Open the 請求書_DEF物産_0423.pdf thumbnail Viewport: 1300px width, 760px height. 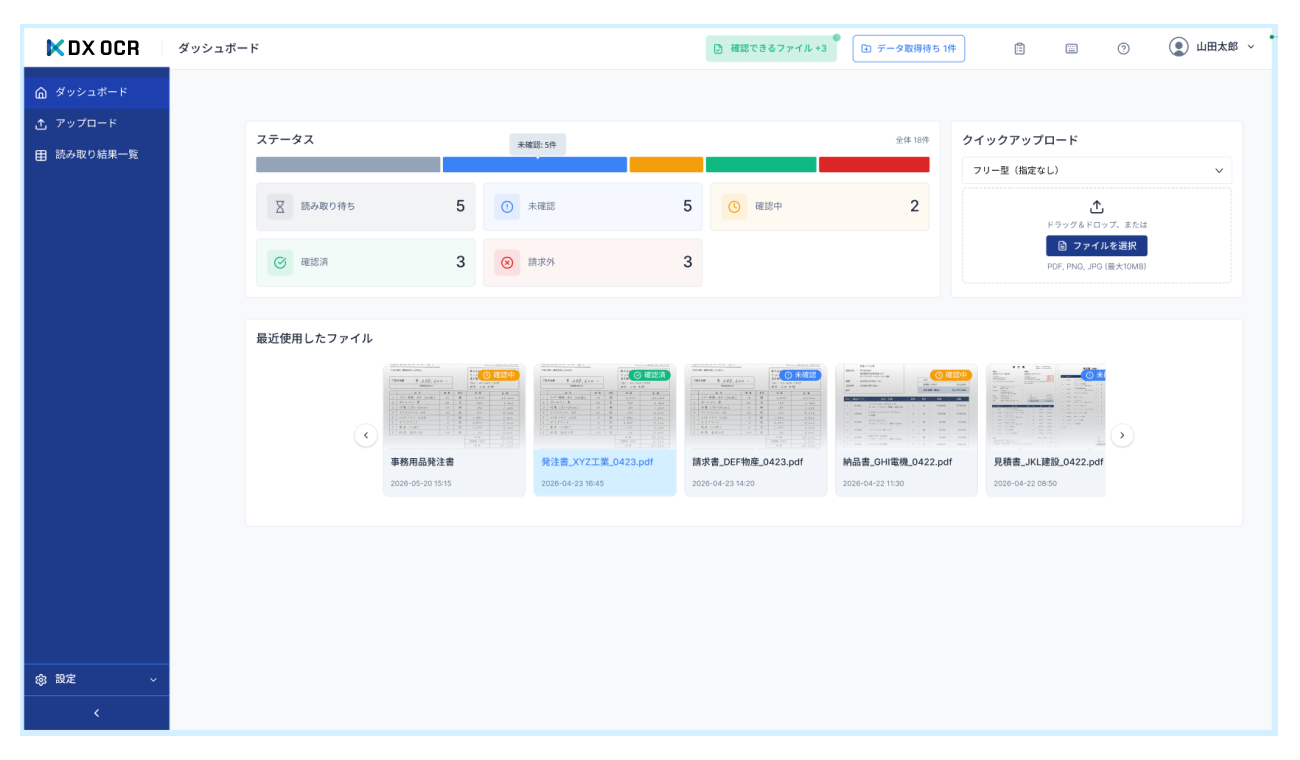point(756,406)
